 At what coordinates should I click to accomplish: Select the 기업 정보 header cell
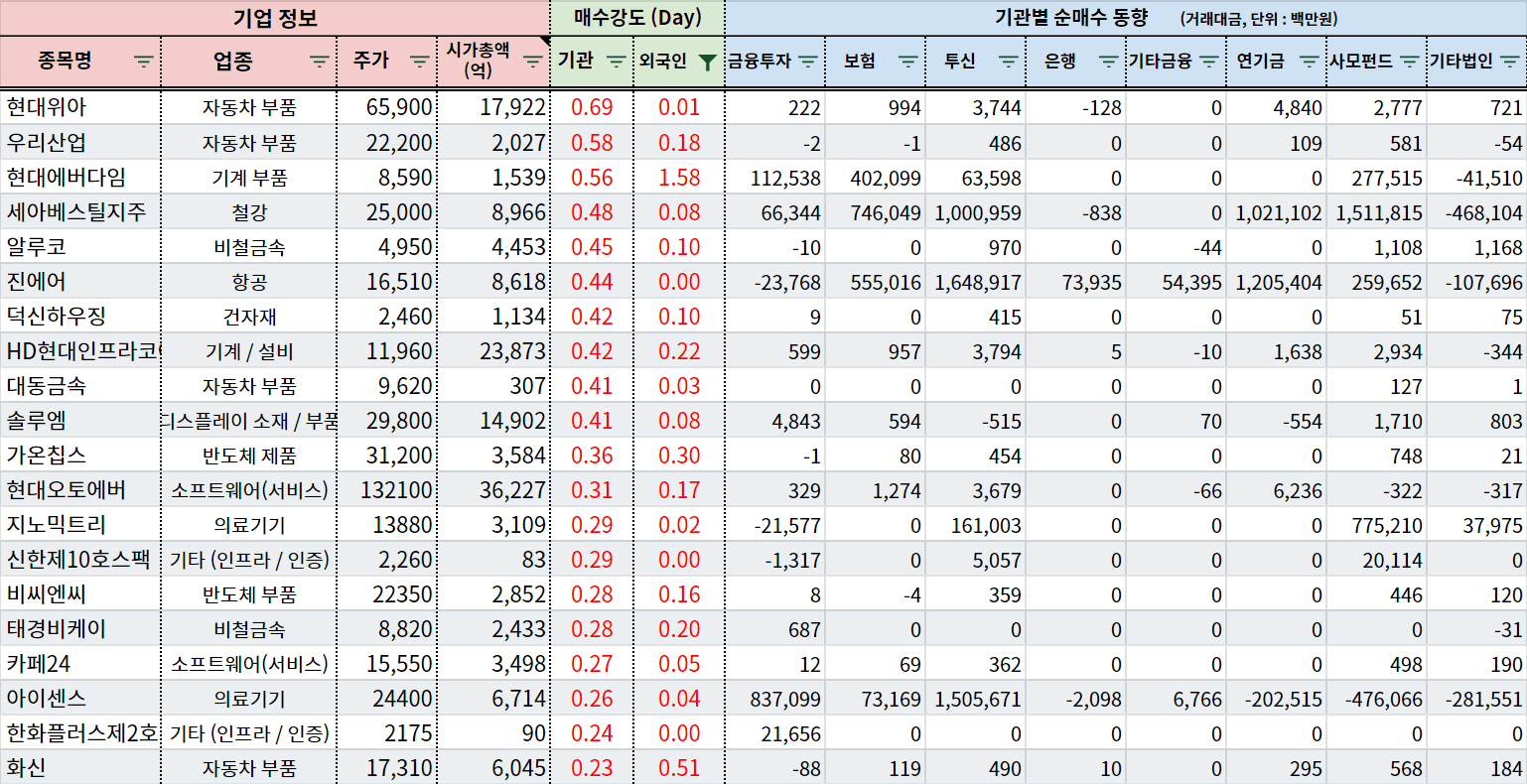(x=275, y=18)
